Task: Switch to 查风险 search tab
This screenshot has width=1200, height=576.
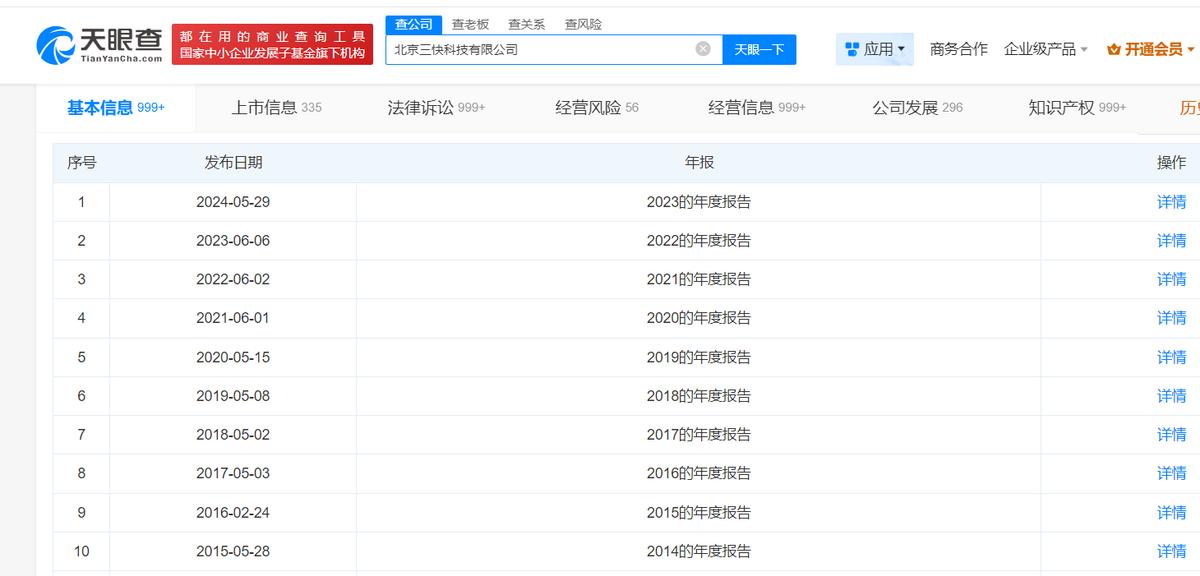Action: (583, 24)
